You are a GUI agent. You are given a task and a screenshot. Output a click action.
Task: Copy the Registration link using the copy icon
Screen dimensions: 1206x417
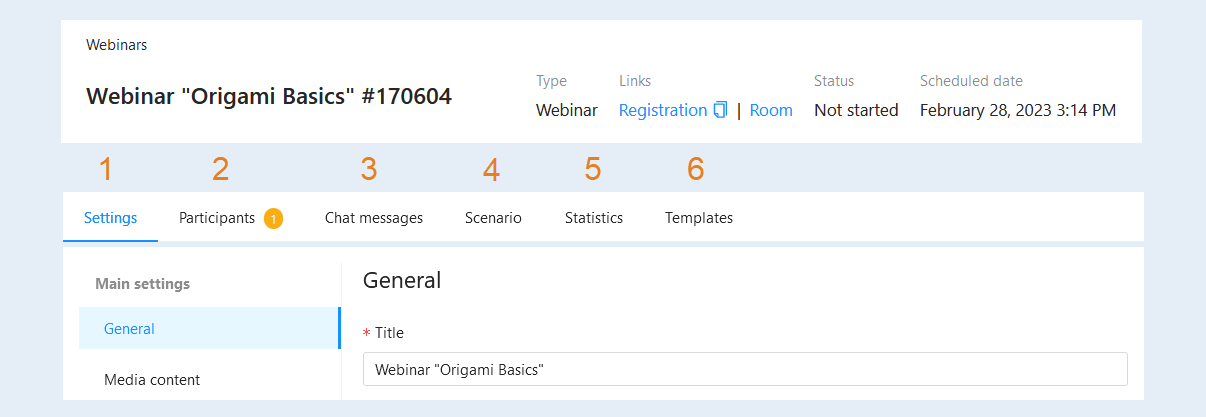(x=720, y=110)
